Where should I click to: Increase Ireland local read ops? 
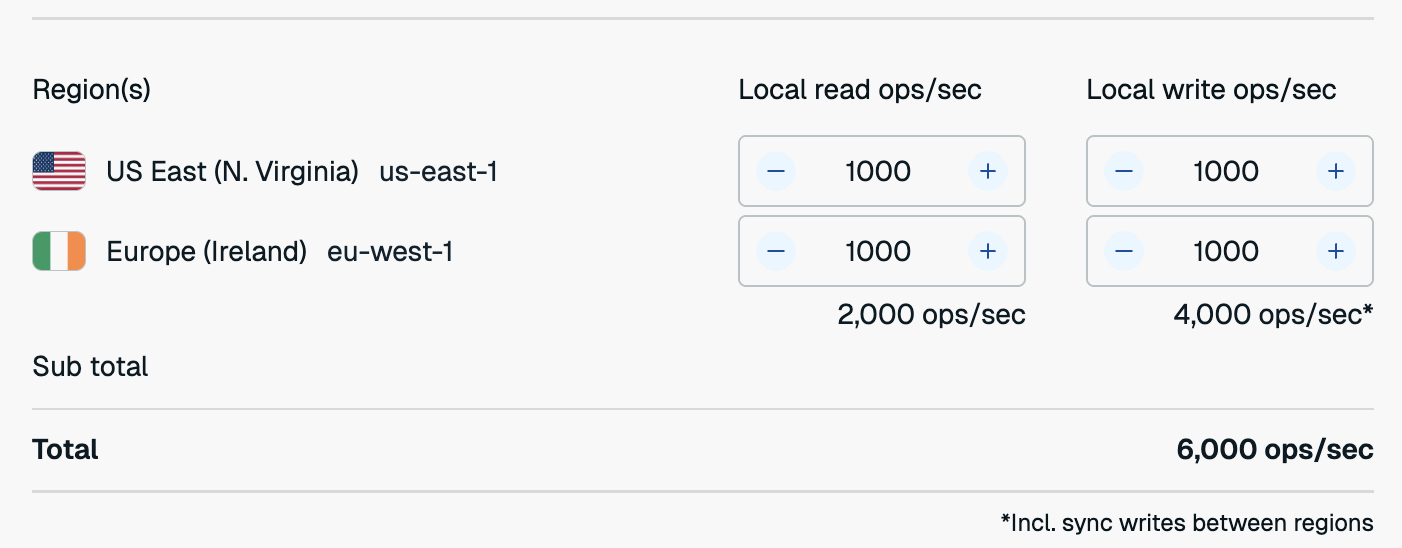[x=987, y=251]
